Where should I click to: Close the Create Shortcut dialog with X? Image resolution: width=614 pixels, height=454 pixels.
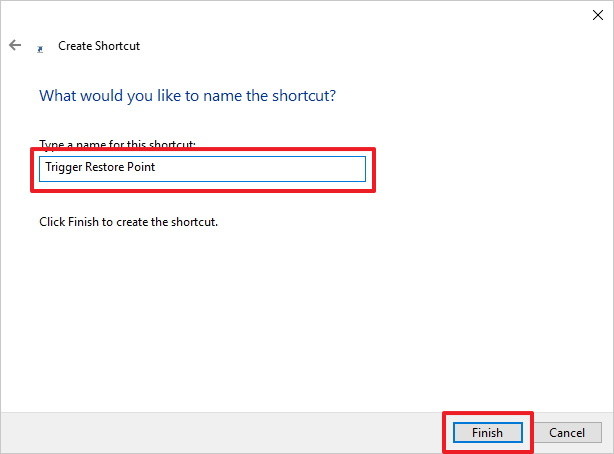[x=597, y=14]
